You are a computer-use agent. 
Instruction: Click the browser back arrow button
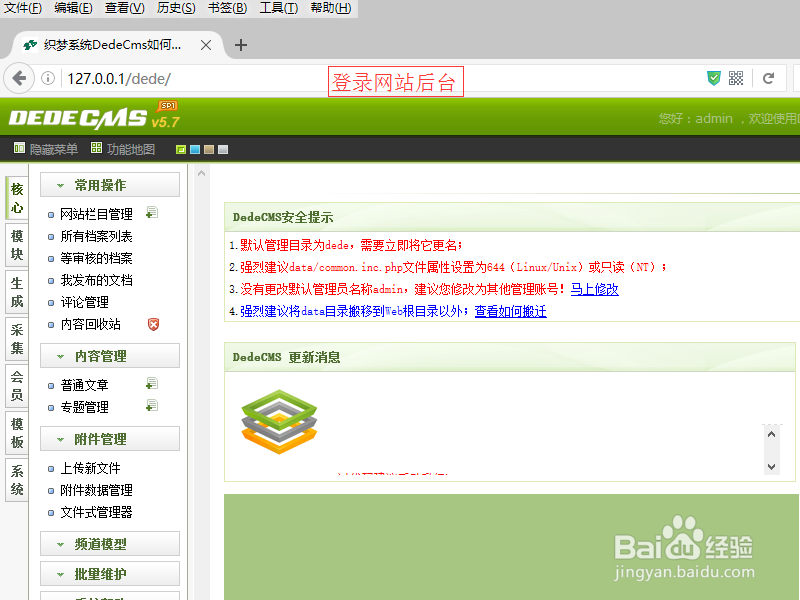tap(19, 79)
